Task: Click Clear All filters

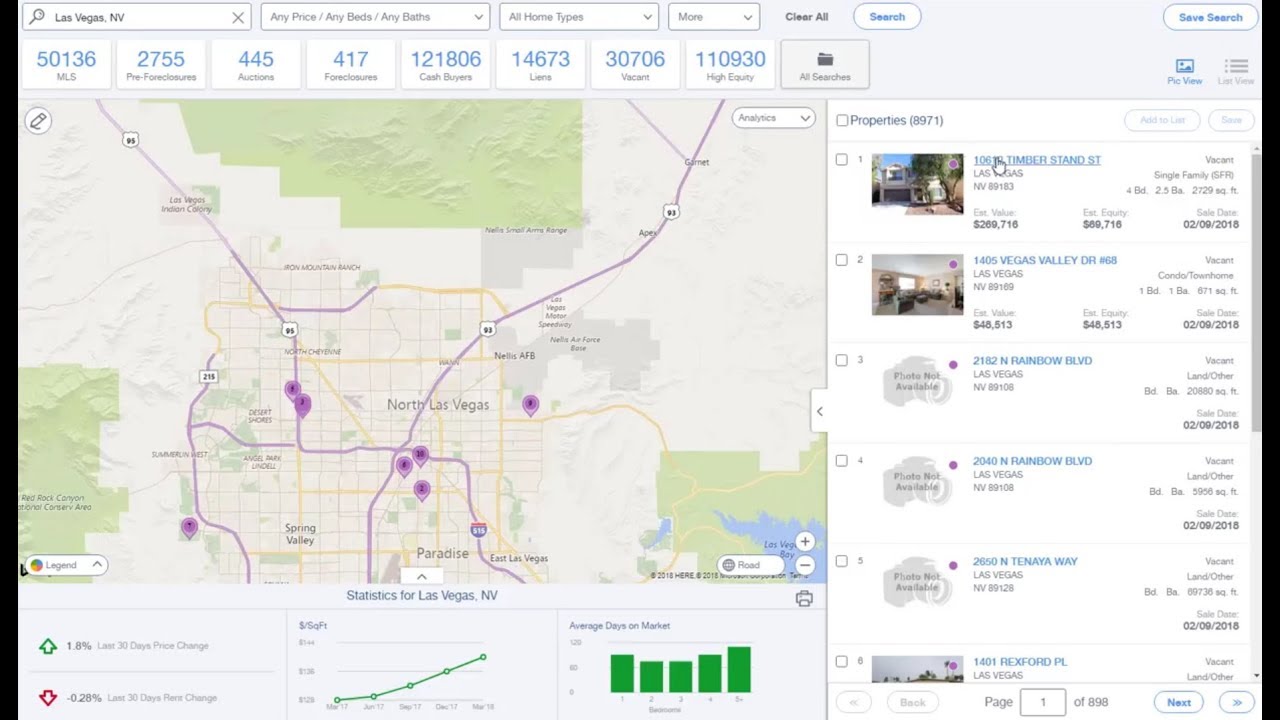Action: [x=807, y=17]
